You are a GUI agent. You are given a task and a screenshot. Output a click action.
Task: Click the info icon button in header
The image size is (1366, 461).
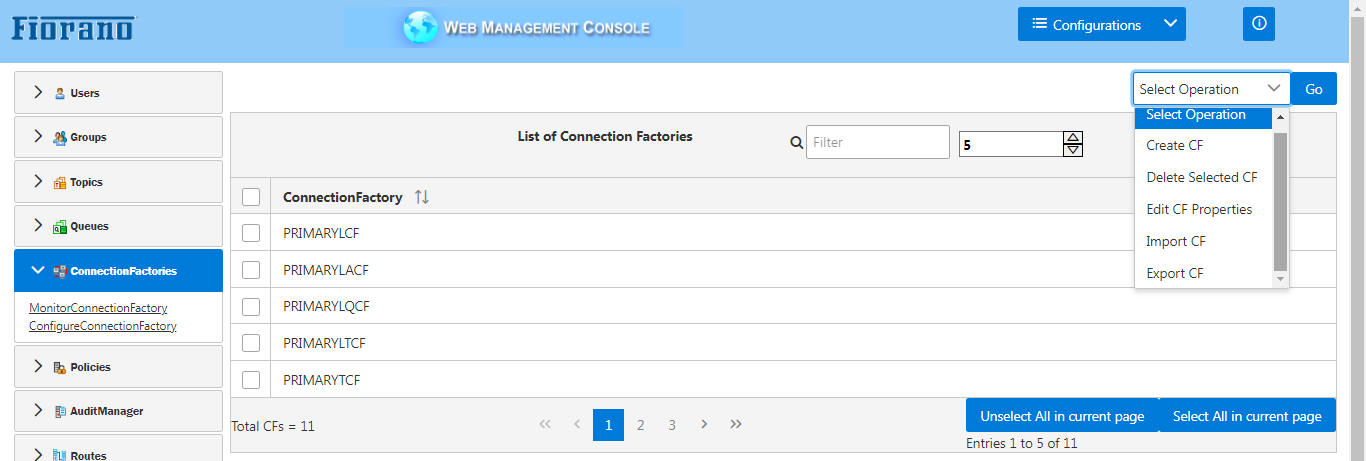tap(1259, 24)
